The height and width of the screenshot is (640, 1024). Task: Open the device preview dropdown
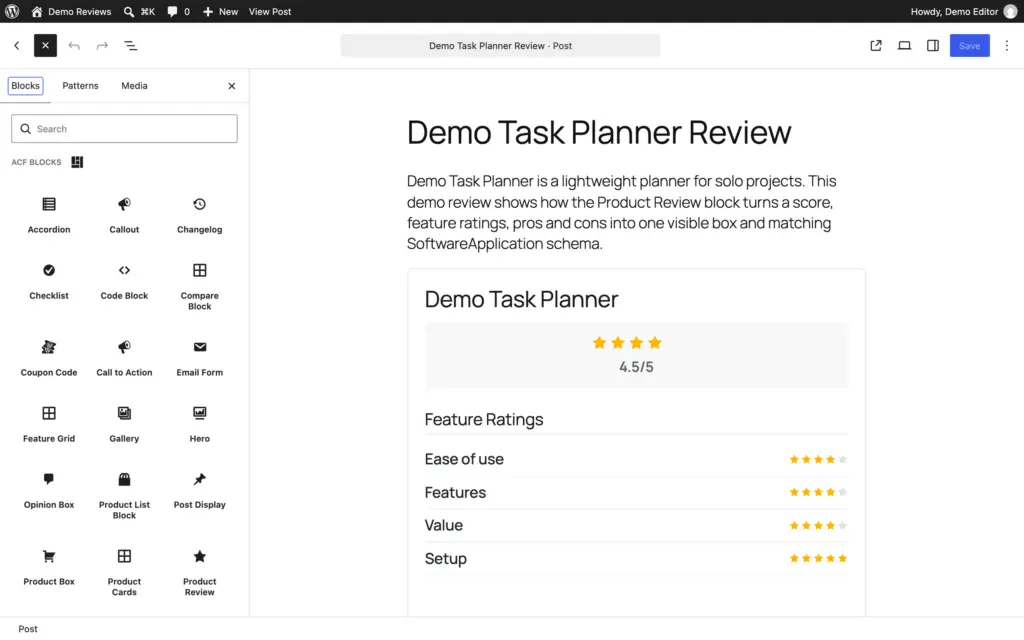pos(904,46)
